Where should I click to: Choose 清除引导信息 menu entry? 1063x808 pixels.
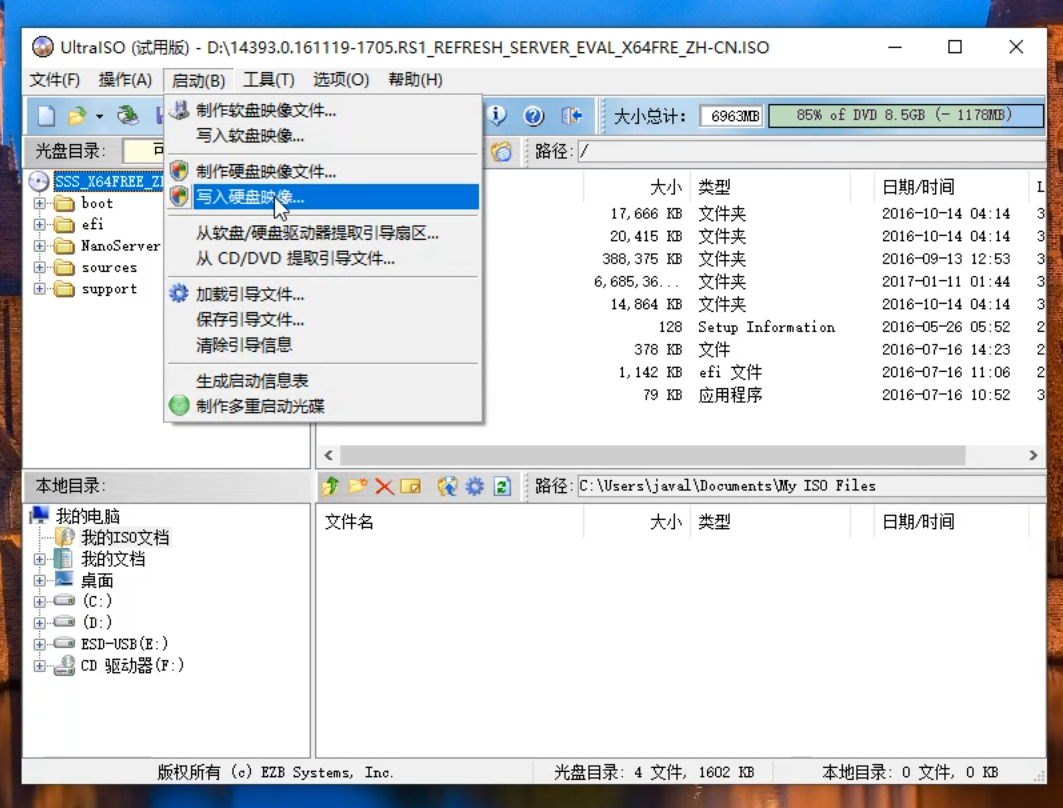[x=323, y=345]
